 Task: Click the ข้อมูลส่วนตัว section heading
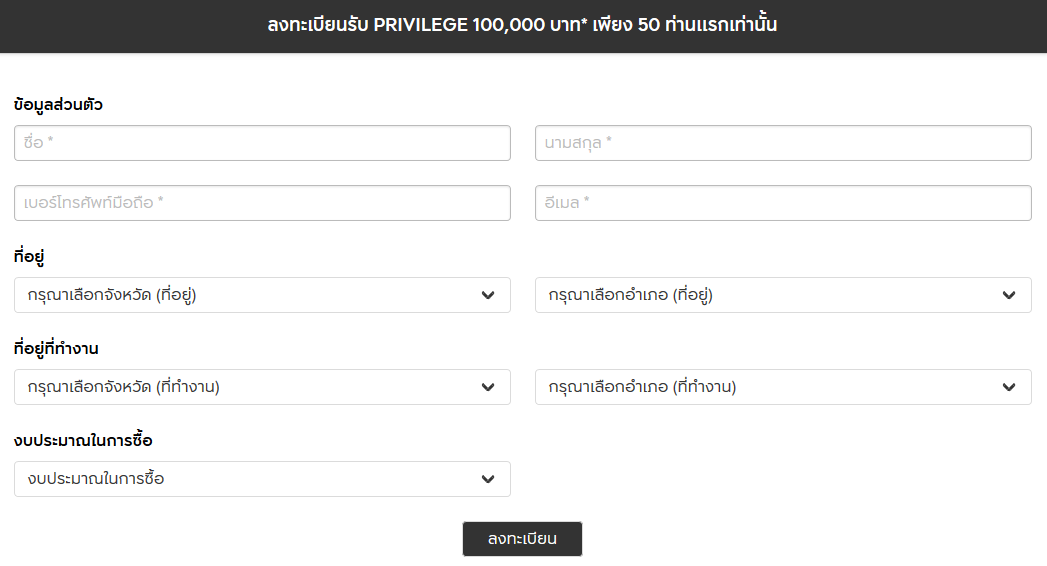(x=58, y=105)
